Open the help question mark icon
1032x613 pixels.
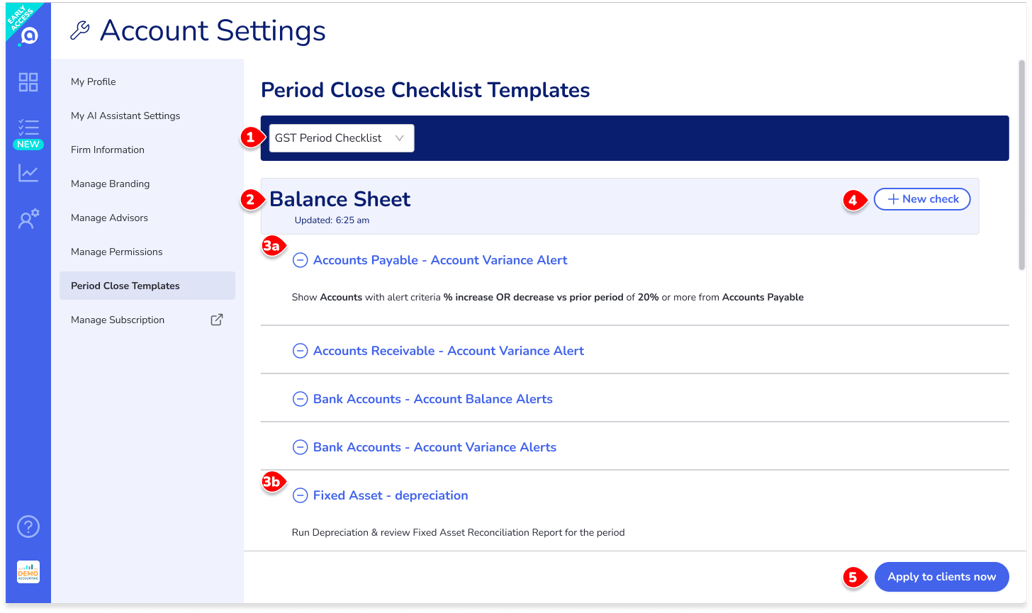point(28,527)
